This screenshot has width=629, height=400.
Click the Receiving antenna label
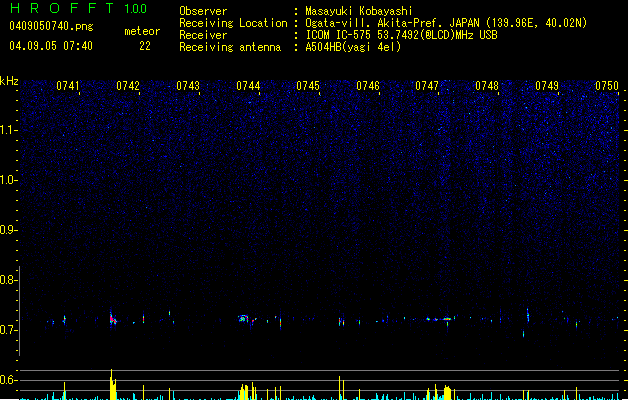pyautogui.click(x=230, y=47)
